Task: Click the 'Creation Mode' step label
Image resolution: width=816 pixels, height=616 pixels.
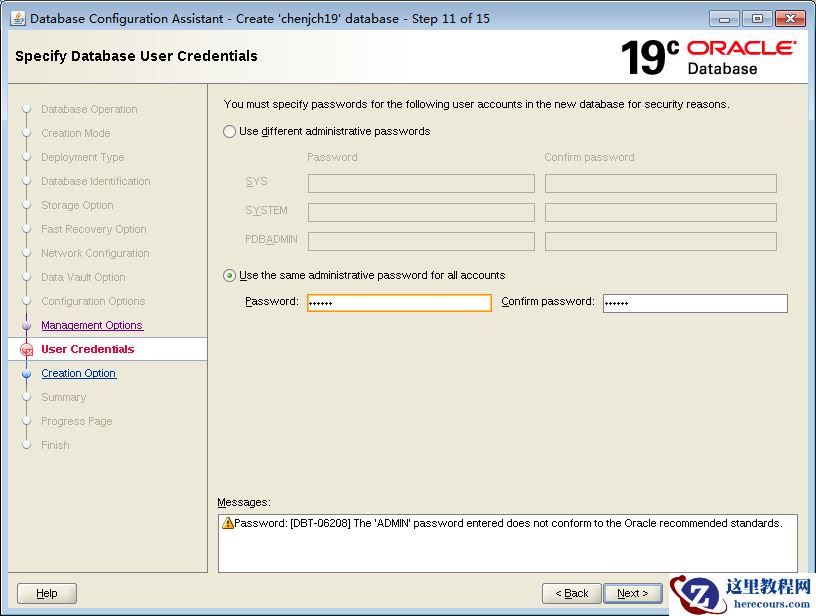Action: coord(75,133)
